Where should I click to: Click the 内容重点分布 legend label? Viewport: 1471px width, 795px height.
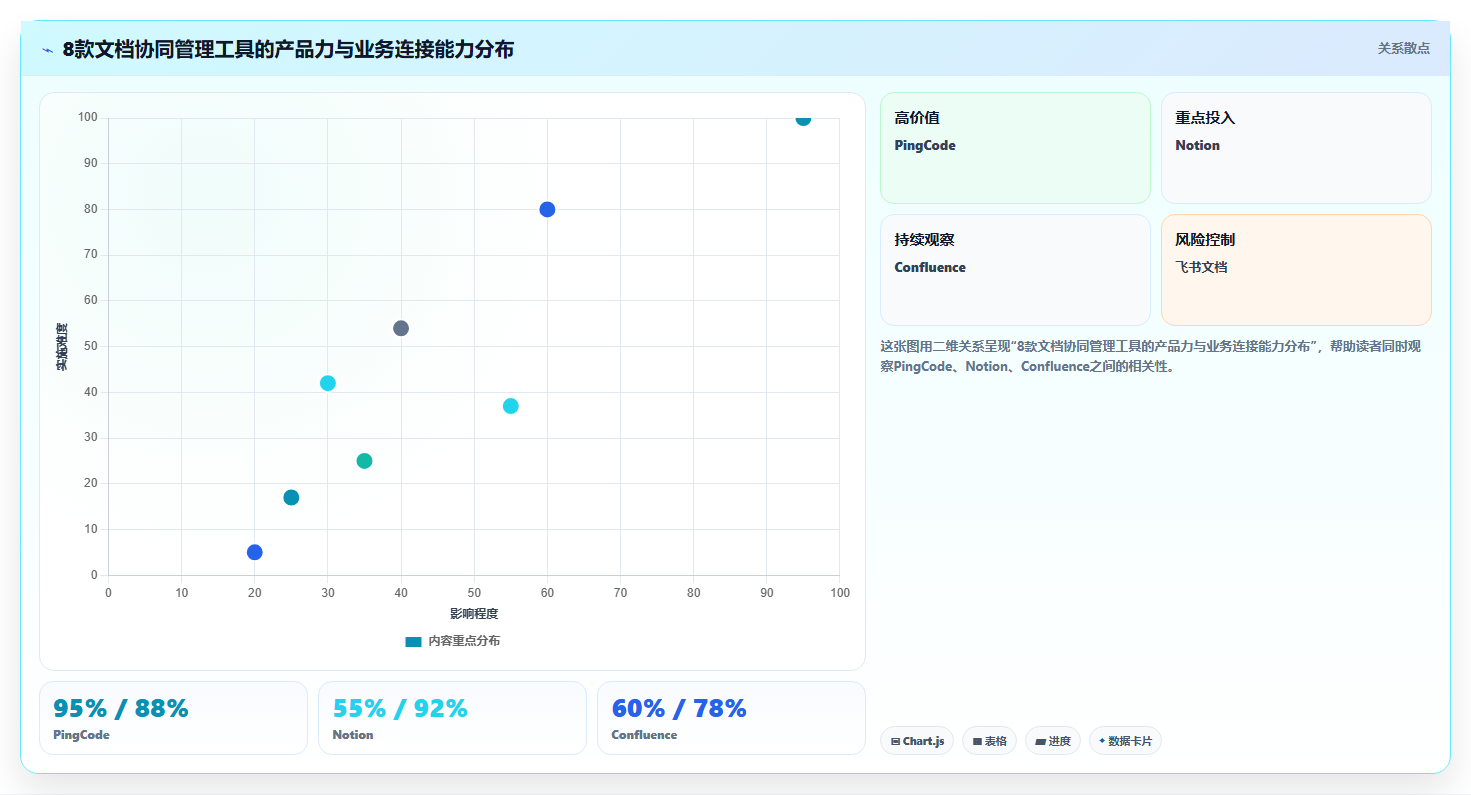(464, 641)
